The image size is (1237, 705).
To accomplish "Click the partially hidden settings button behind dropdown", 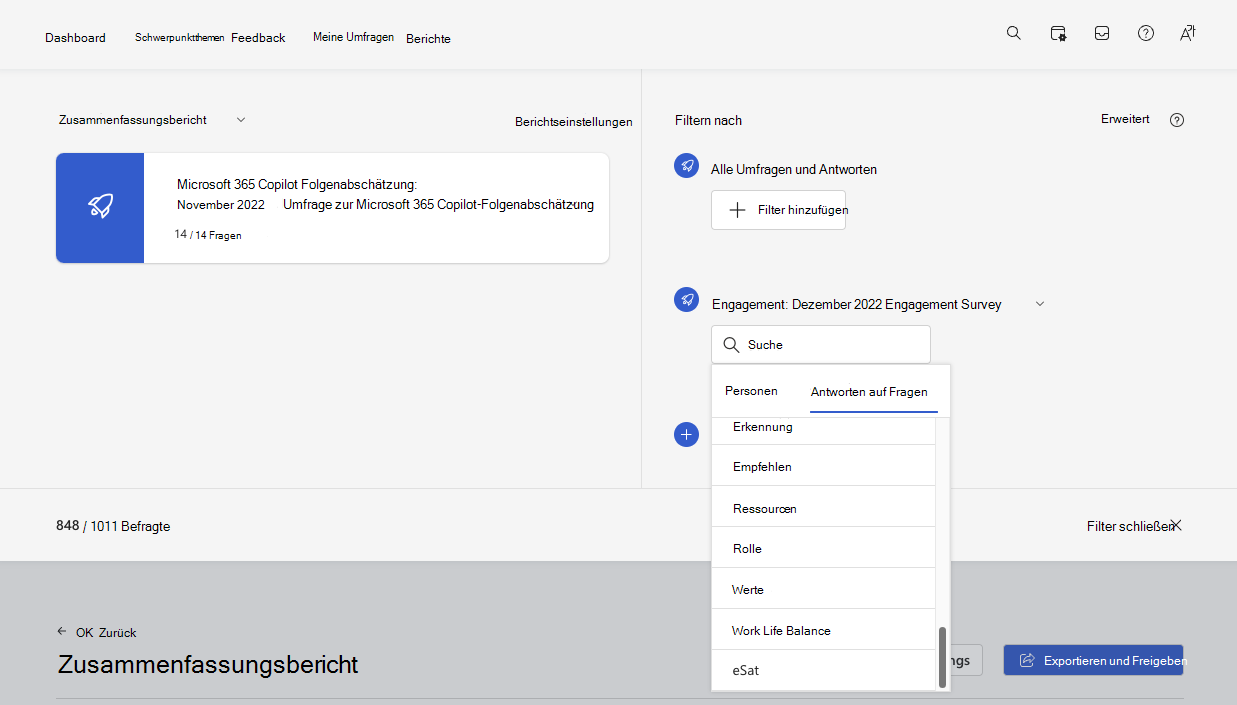I will click(x=966, y=660).
